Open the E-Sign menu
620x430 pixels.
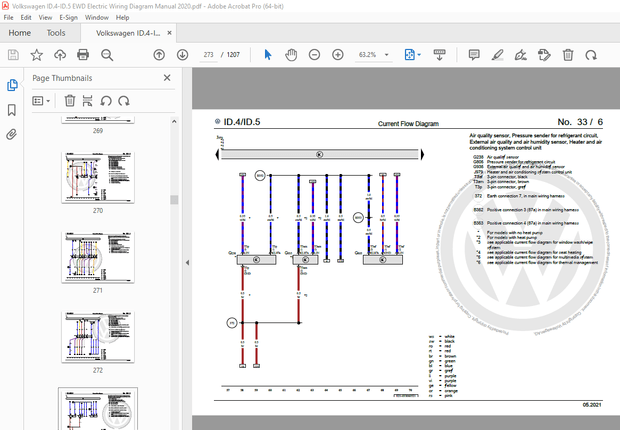tap(68, 17)
